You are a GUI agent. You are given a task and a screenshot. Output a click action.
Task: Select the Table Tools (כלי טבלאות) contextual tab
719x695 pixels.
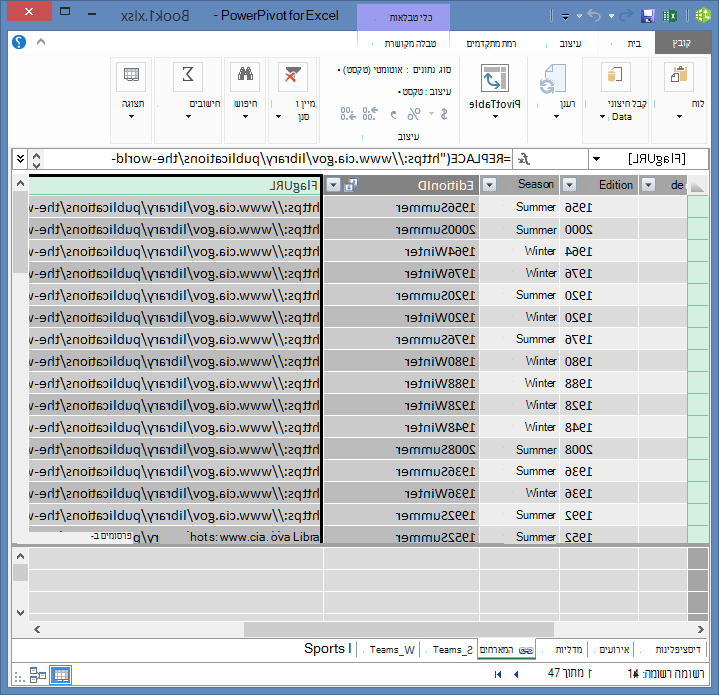click(x=404, y=17)
